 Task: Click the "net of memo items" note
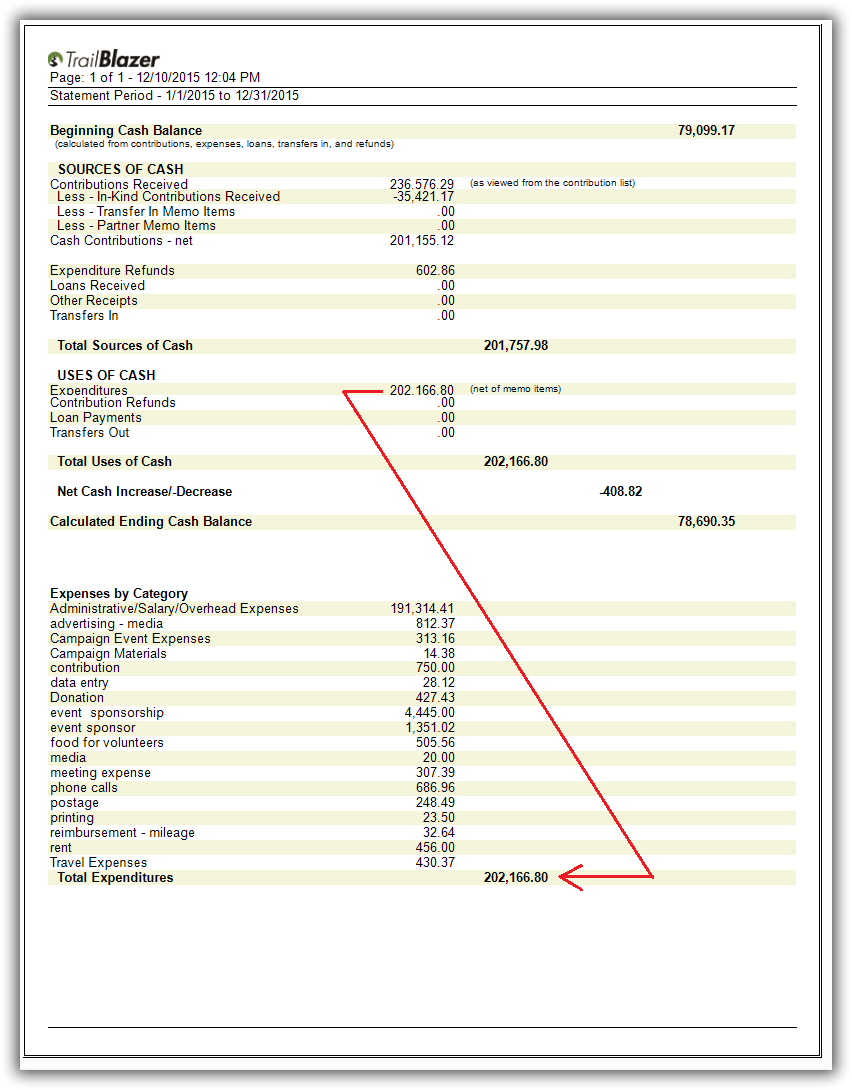(x=515, y=389)
